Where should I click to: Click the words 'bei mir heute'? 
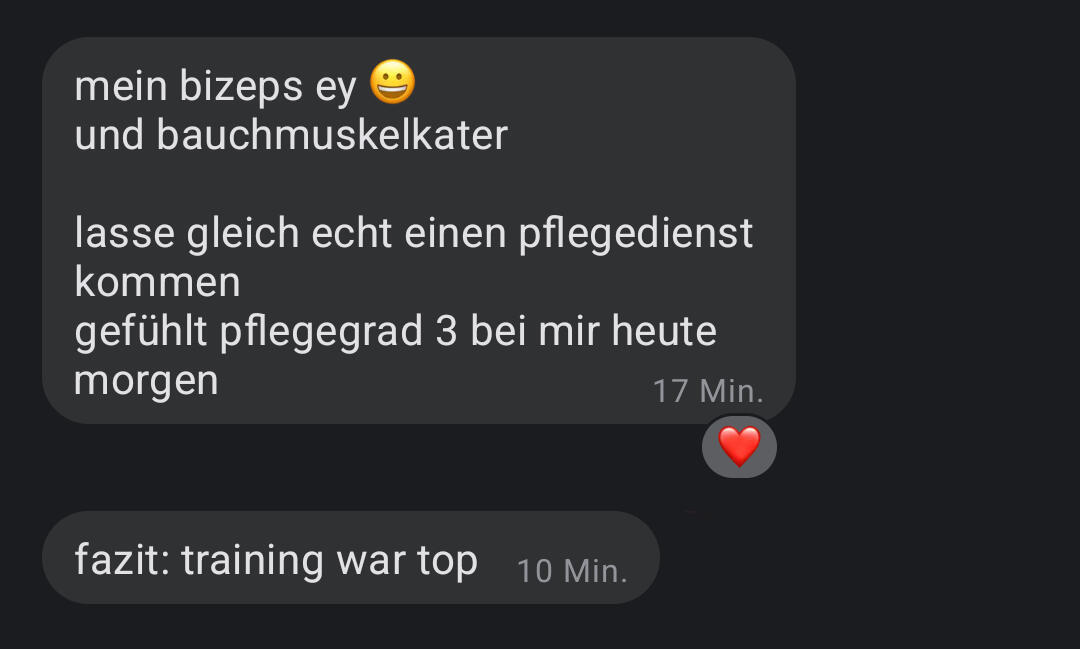594,330
